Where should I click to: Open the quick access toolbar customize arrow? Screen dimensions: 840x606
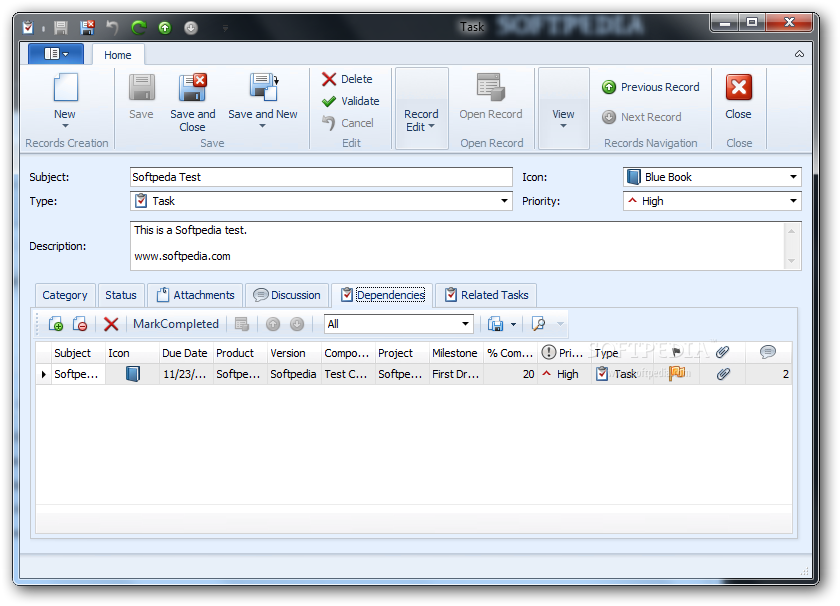click(x=226, y=28)
